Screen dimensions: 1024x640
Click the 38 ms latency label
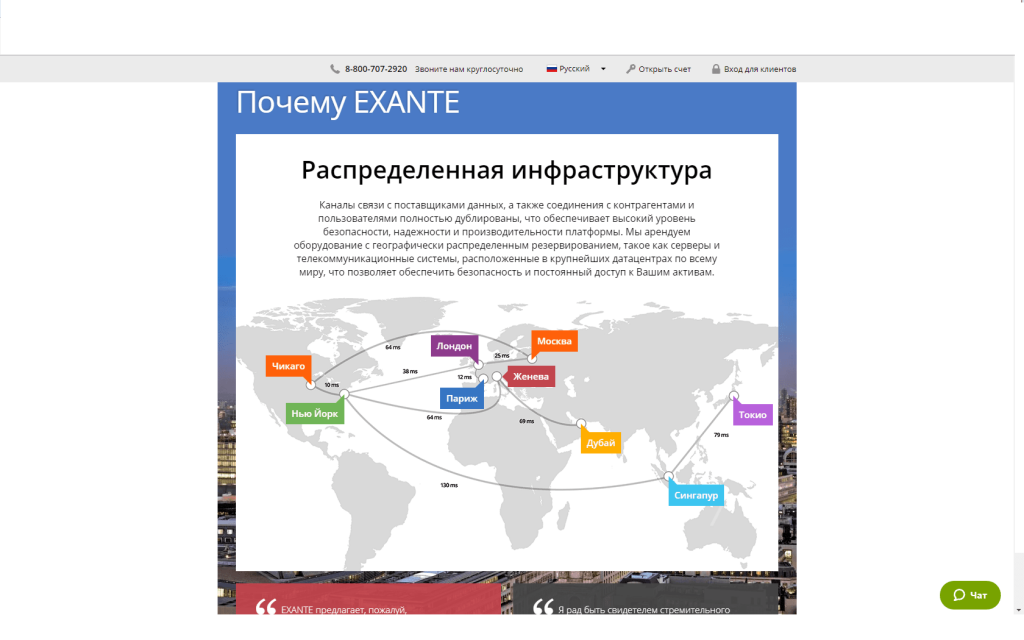(409, 372)
